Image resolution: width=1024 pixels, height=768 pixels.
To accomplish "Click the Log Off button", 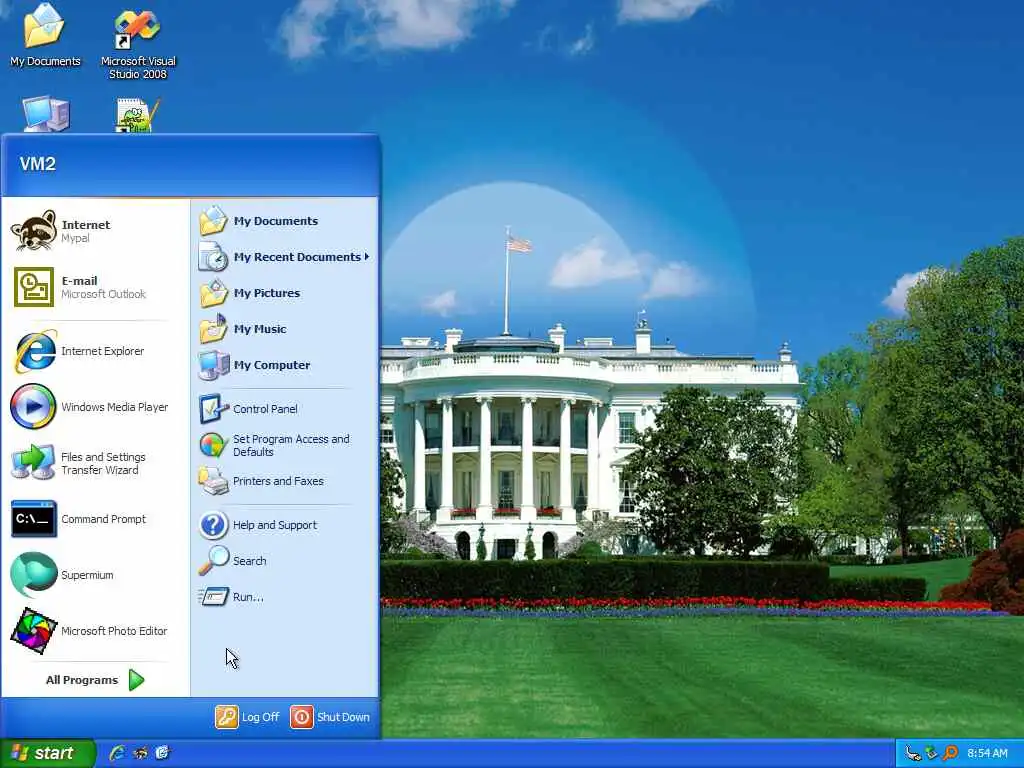I will 248,717.
